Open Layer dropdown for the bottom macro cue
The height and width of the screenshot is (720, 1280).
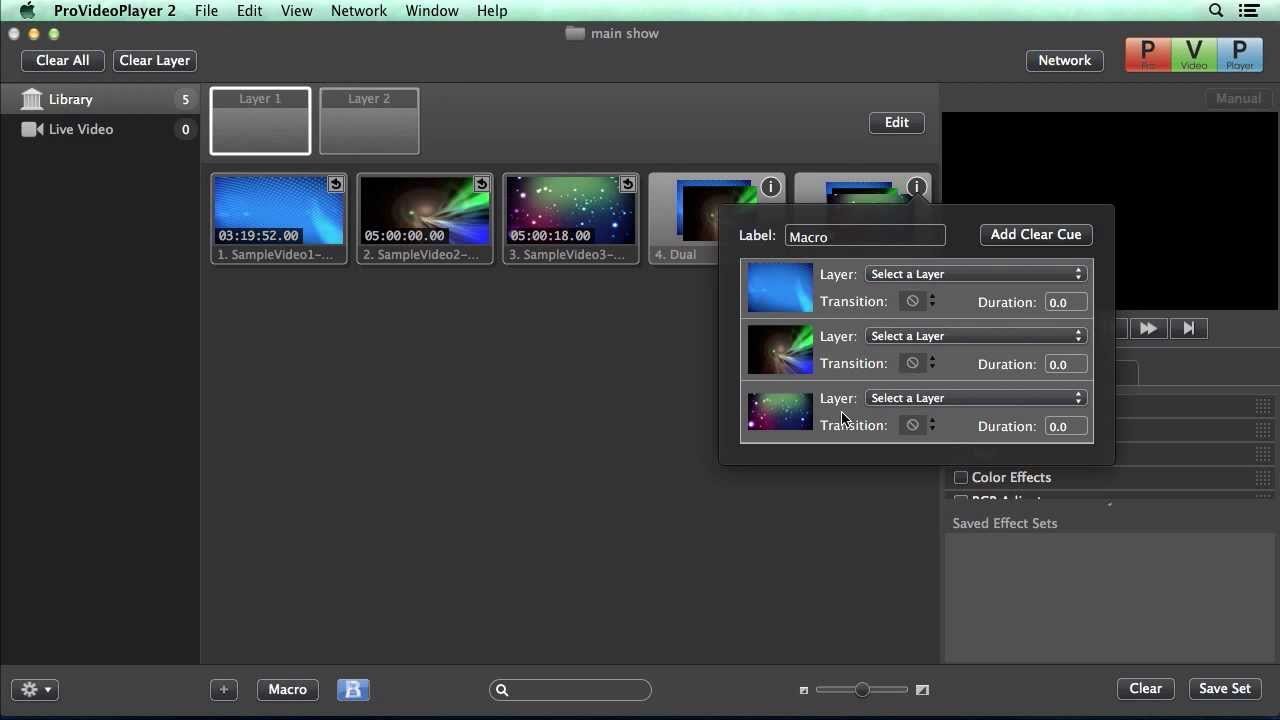pyautogui.click(x=976, y=398)
